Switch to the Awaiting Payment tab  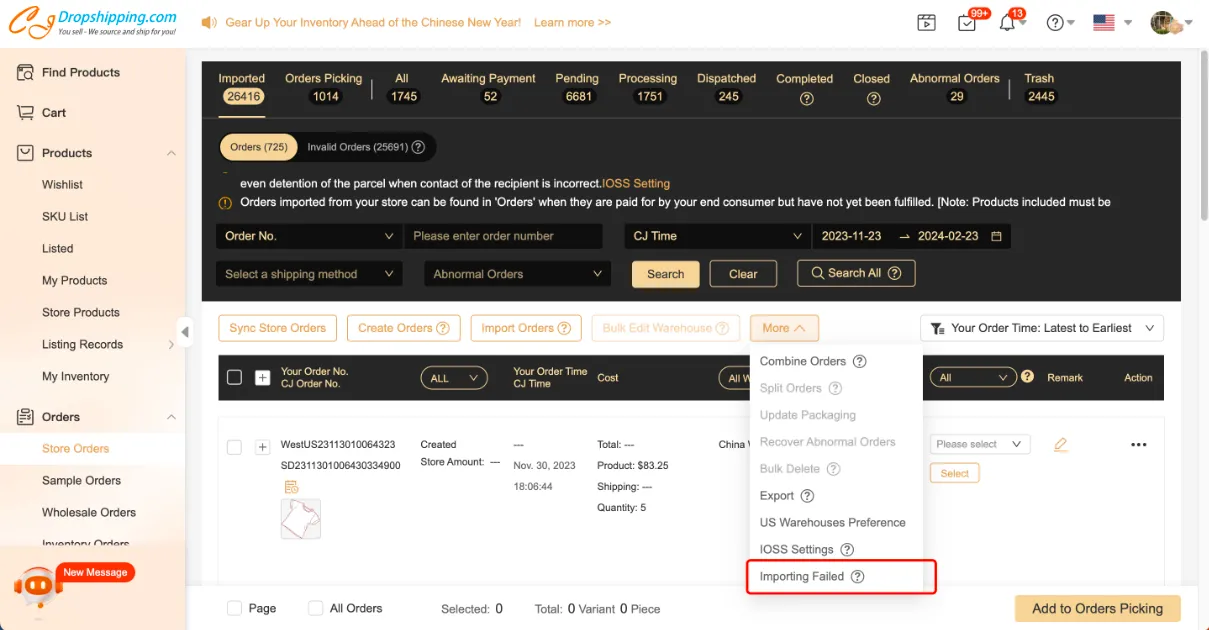[488, 87]
